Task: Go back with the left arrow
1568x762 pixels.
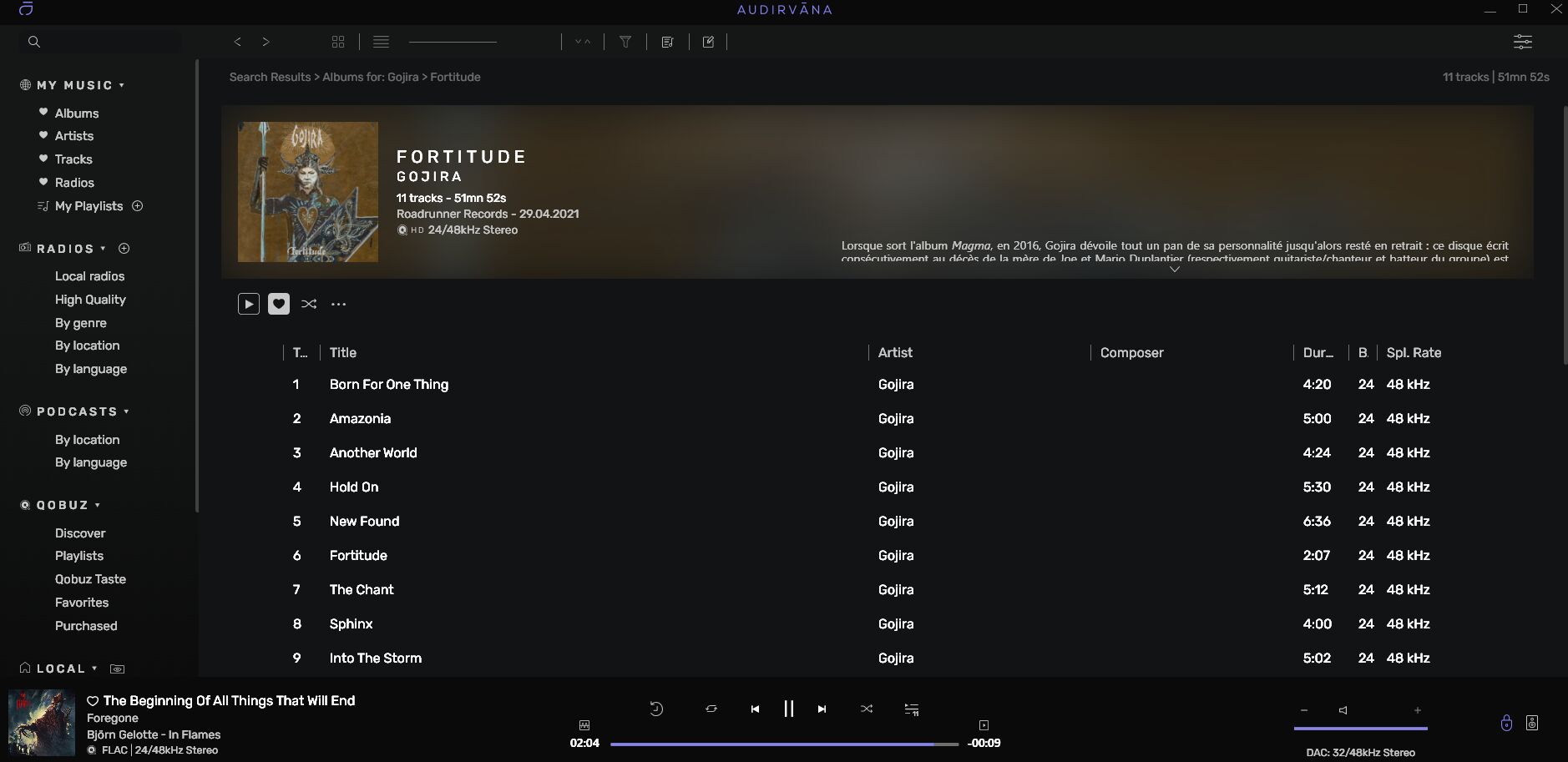Action: (x=238, y=42)
